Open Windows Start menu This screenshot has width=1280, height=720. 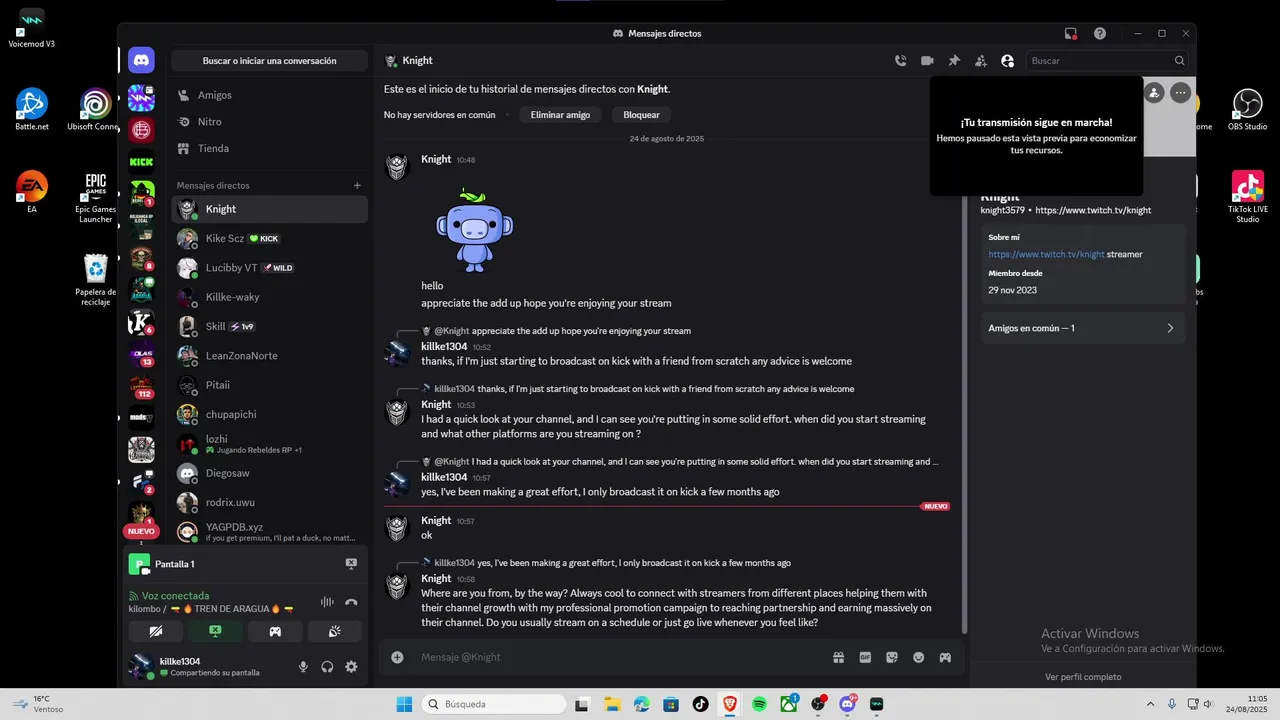tap(404, 704)
